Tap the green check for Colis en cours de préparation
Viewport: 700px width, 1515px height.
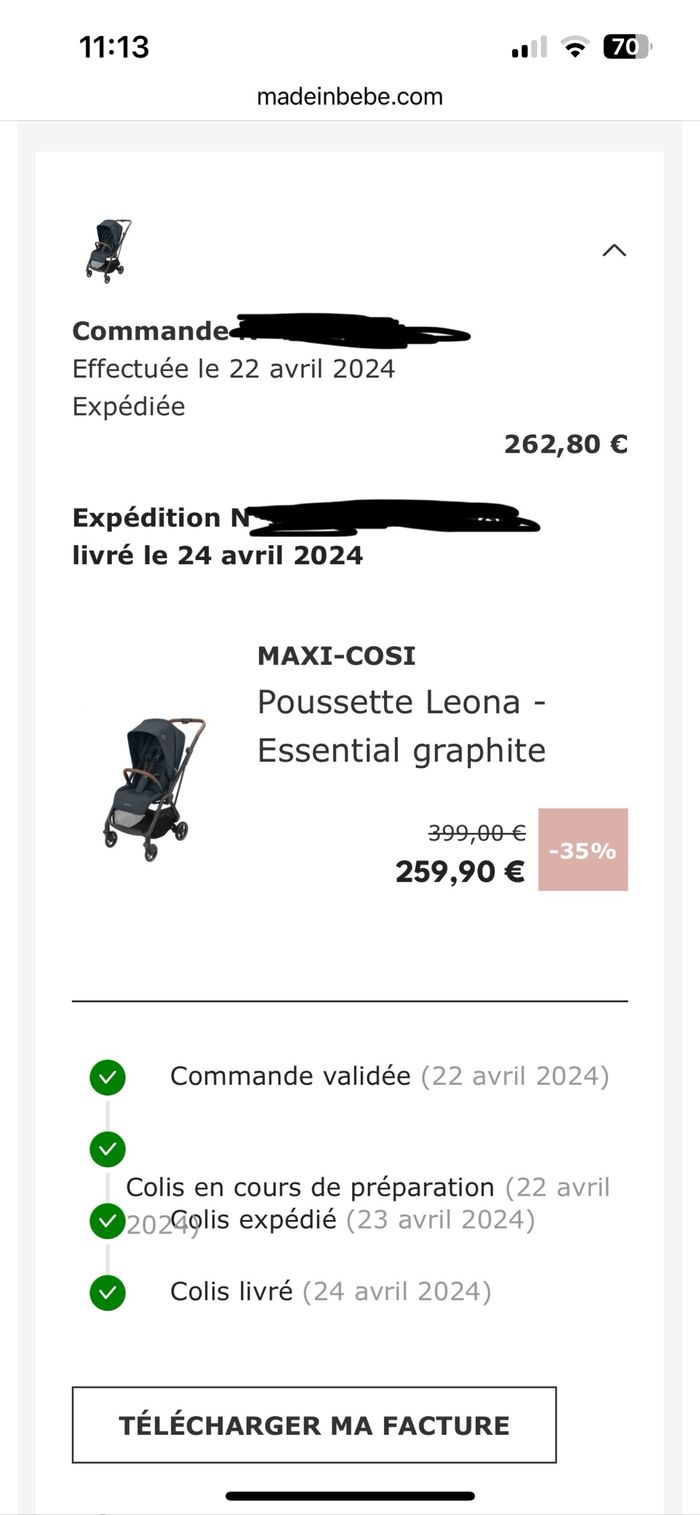107,1148
